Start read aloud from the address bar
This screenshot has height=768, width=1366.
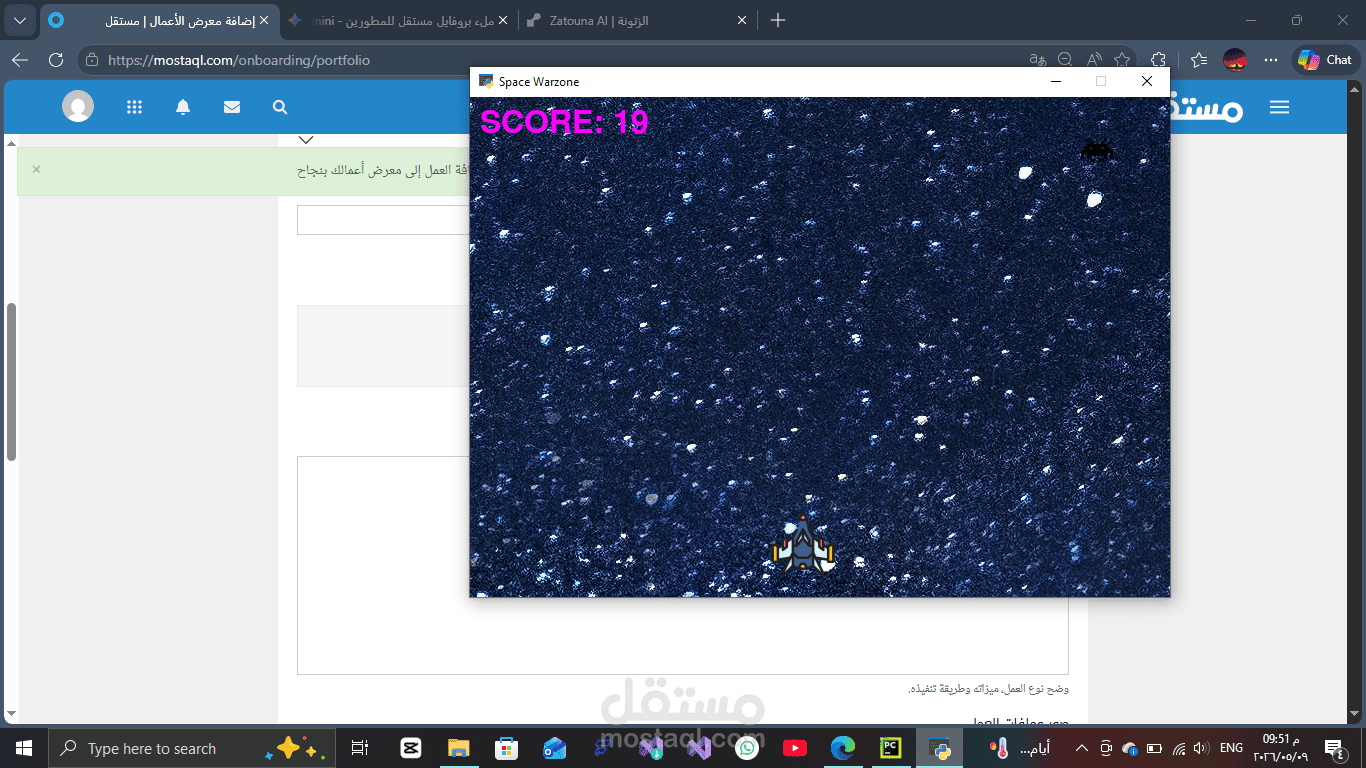1094,60
